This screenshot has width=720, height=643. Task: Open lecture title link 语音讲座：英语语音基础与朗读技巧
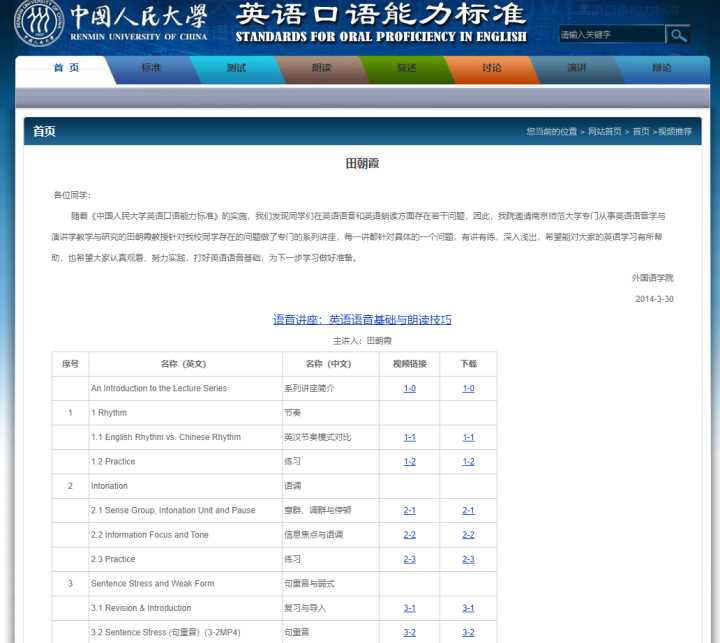point(362,320)
